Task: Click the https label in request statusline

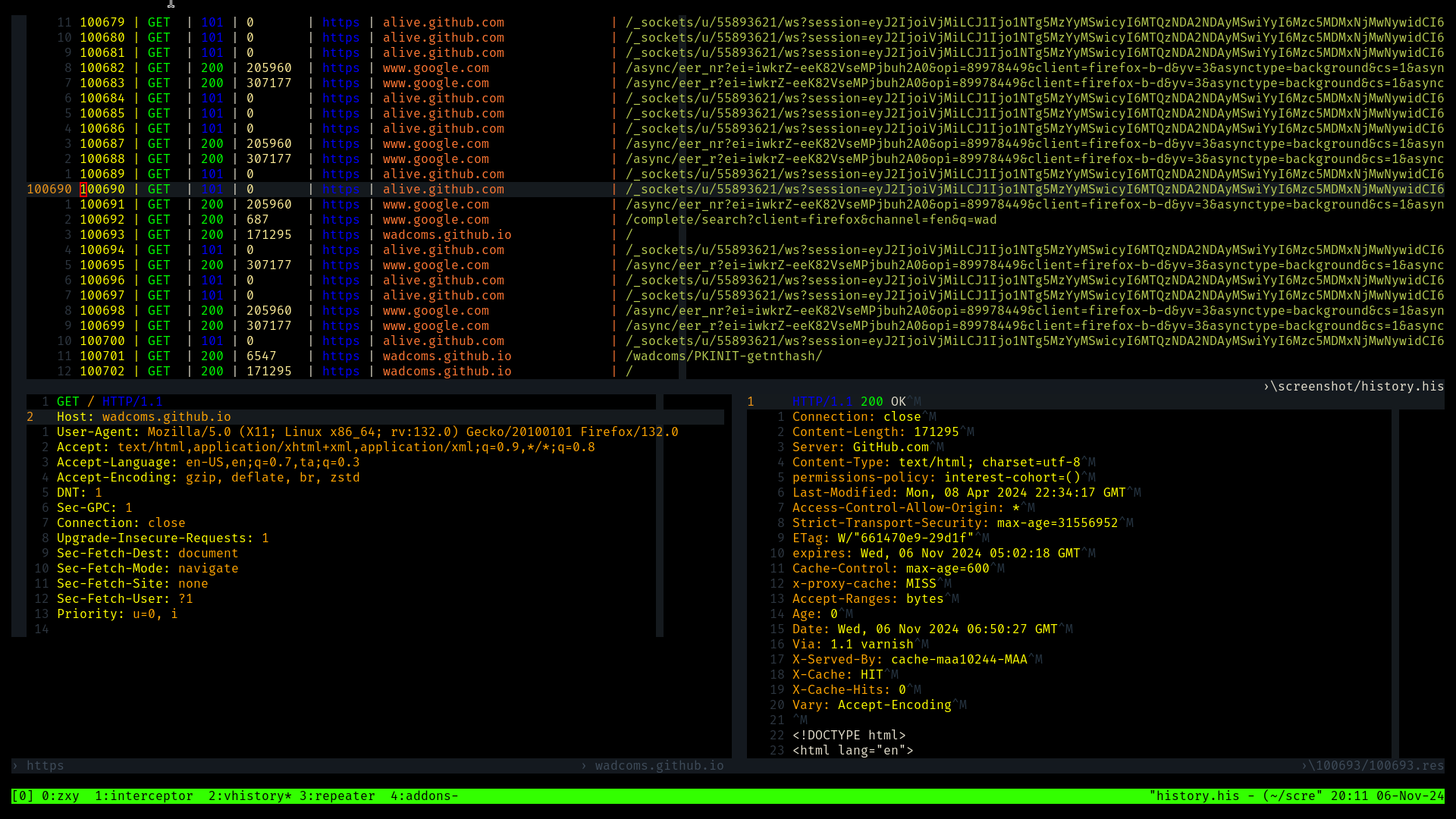Action: pos(45,765)
